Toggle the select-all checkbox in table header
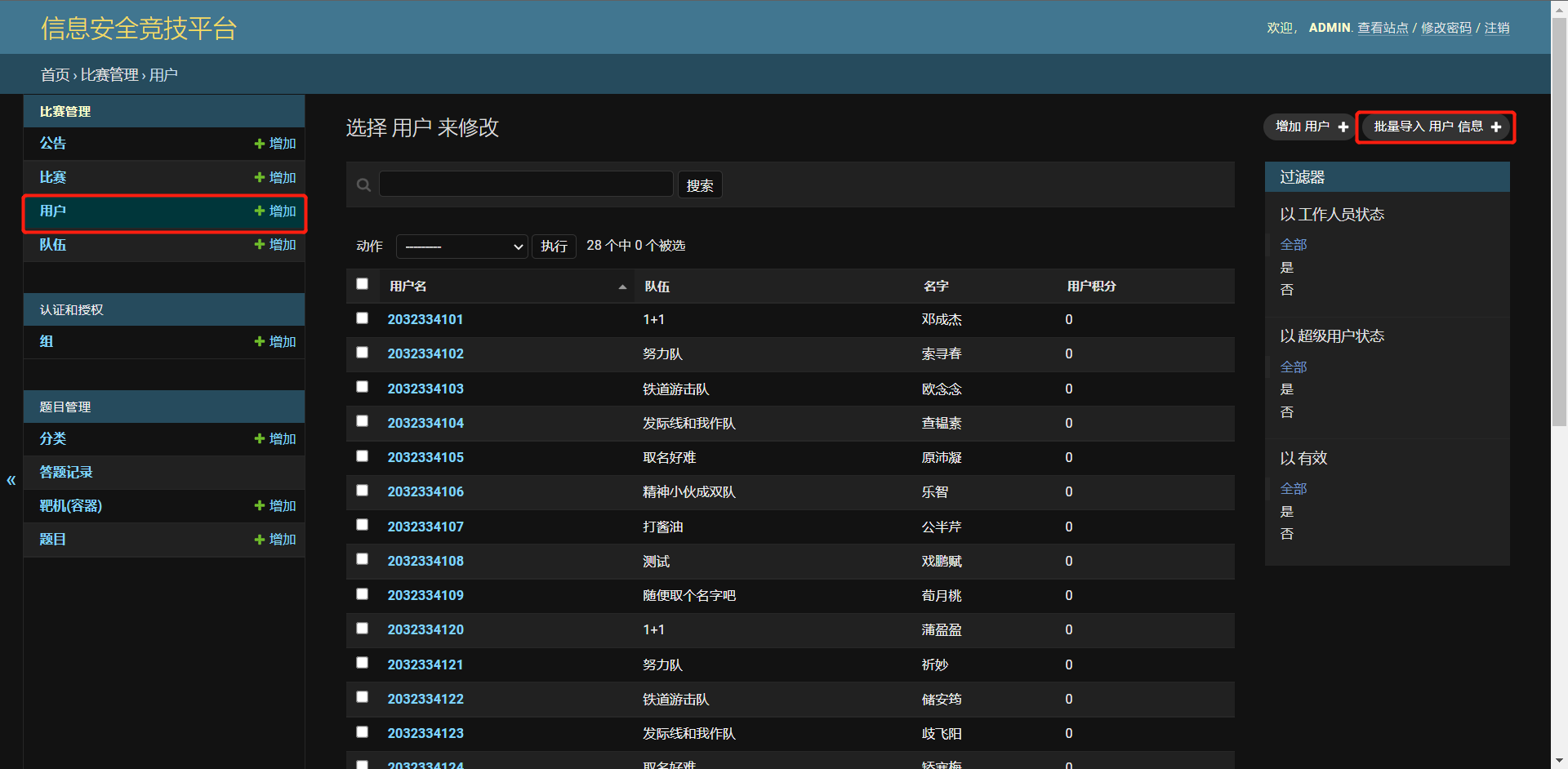1568x769 pixels. [x=363, y=284]
